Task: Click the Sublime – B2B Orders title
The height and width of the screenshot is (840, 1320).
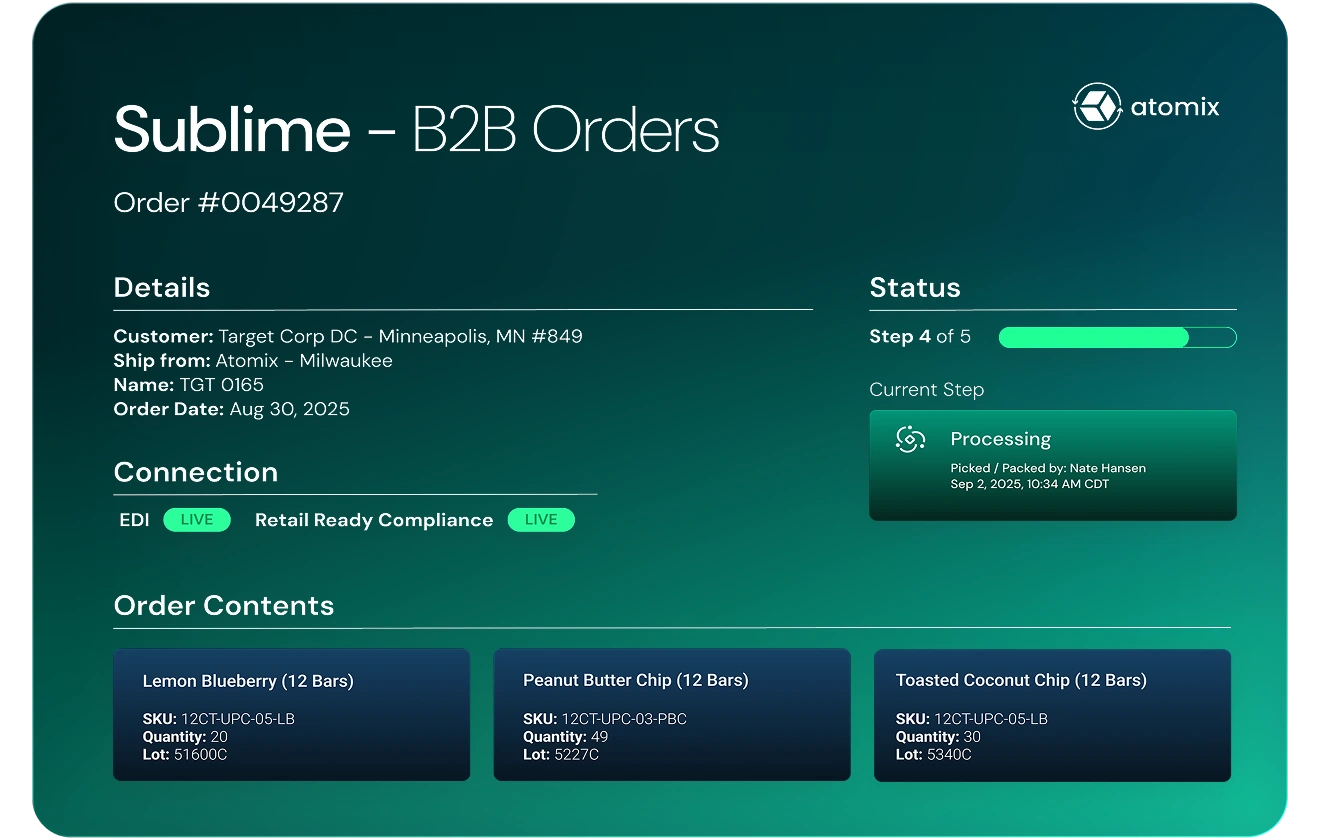Action: coord(416,130)
